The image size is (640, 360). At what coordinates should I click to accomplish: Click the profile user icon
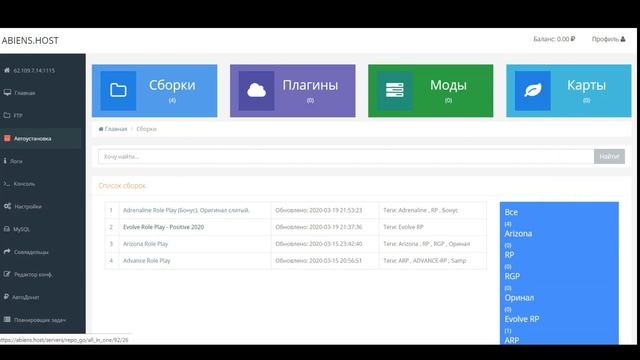623,39
